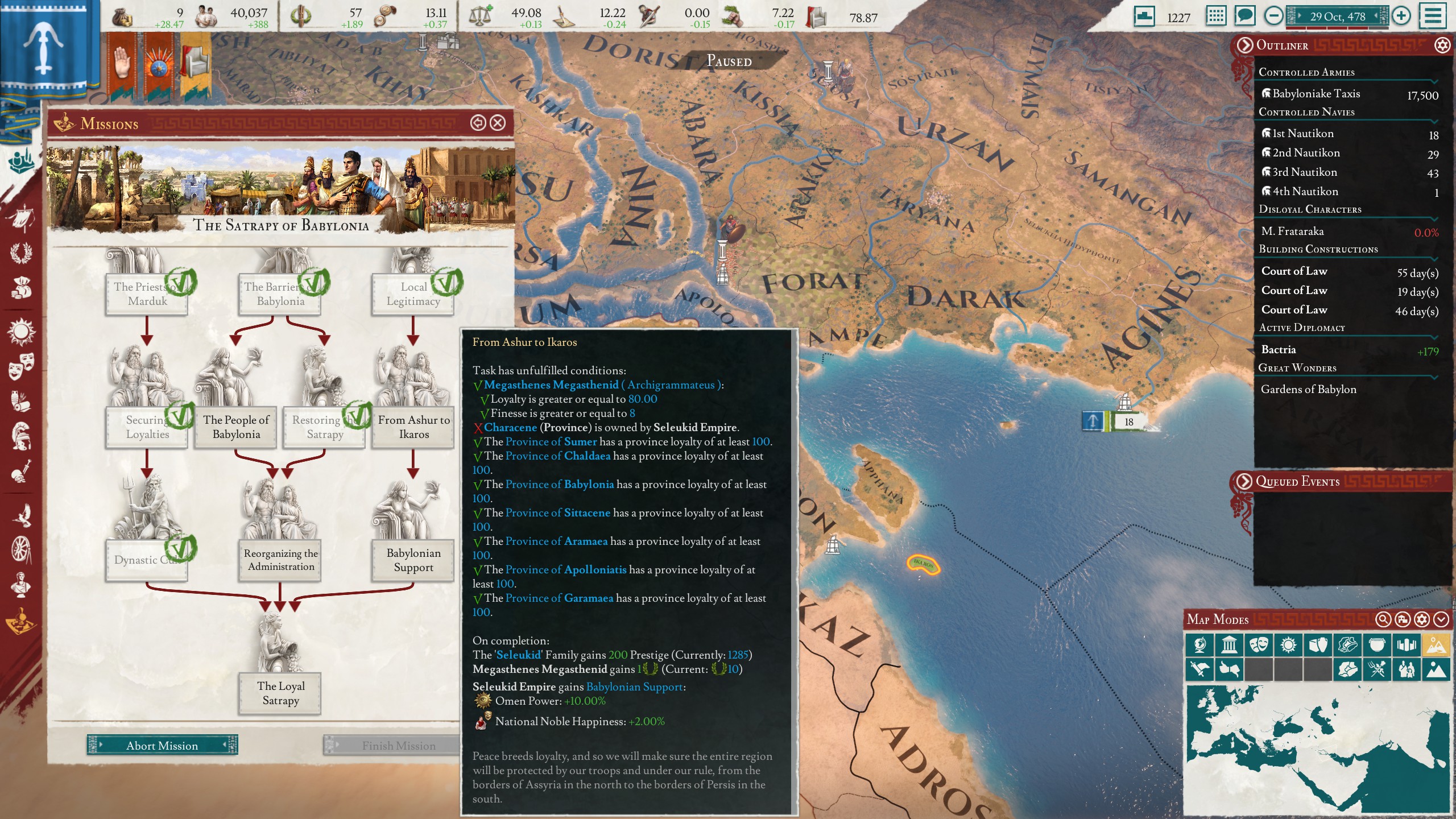Toggle the yellow terrain map mode
Image resolution: width=1456 pixels, height=819 pixels.
click(1435, 644)
